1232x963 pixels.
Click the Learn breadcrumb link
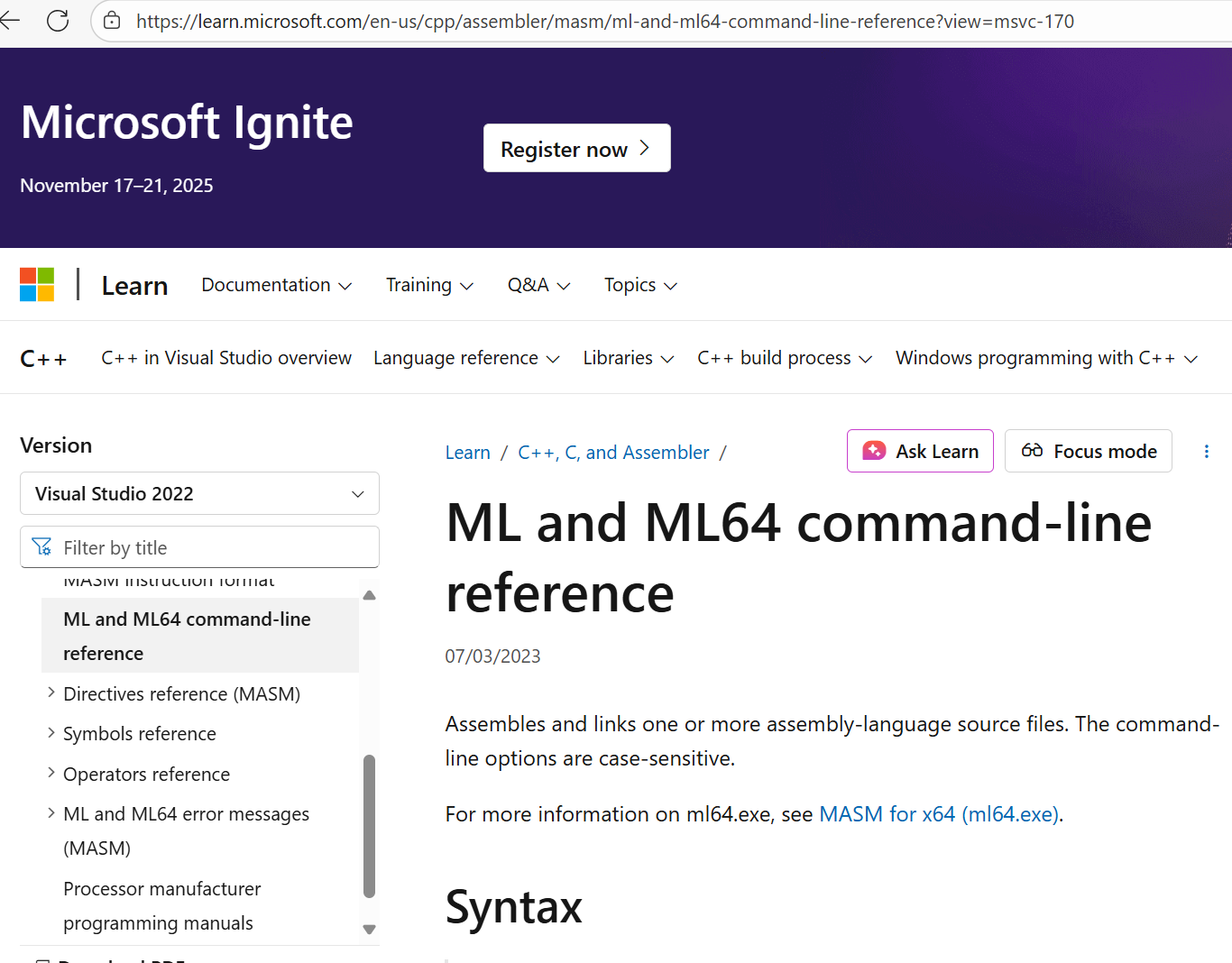coord(467,453)
